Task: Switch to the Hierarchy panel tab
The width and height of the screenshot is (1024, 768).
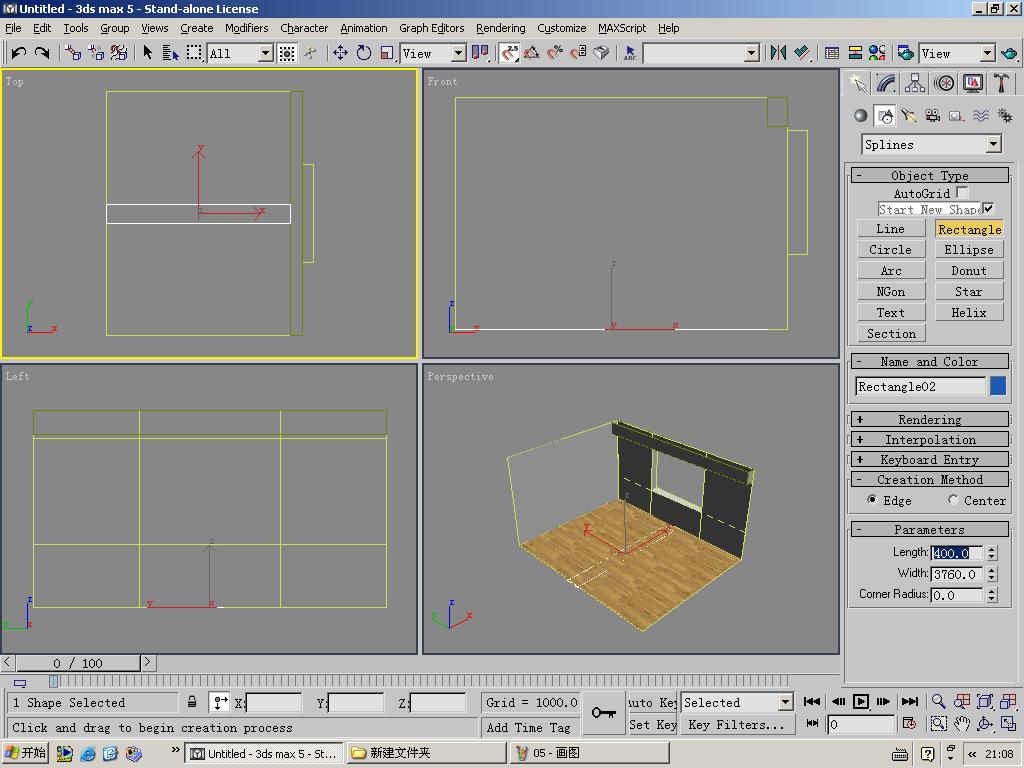Action: click(915, 84)
